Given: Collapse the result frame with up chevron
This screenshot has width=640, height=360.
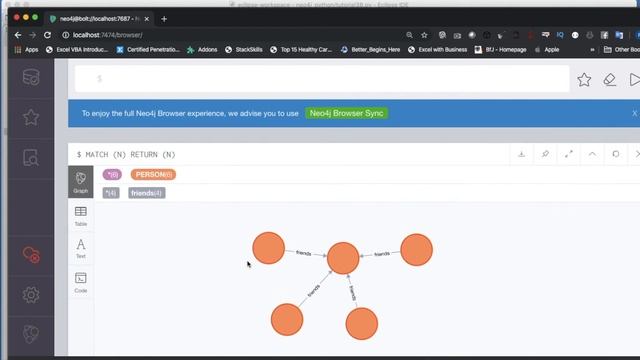Looking at the screenshot, I should [x=592, y=154].
